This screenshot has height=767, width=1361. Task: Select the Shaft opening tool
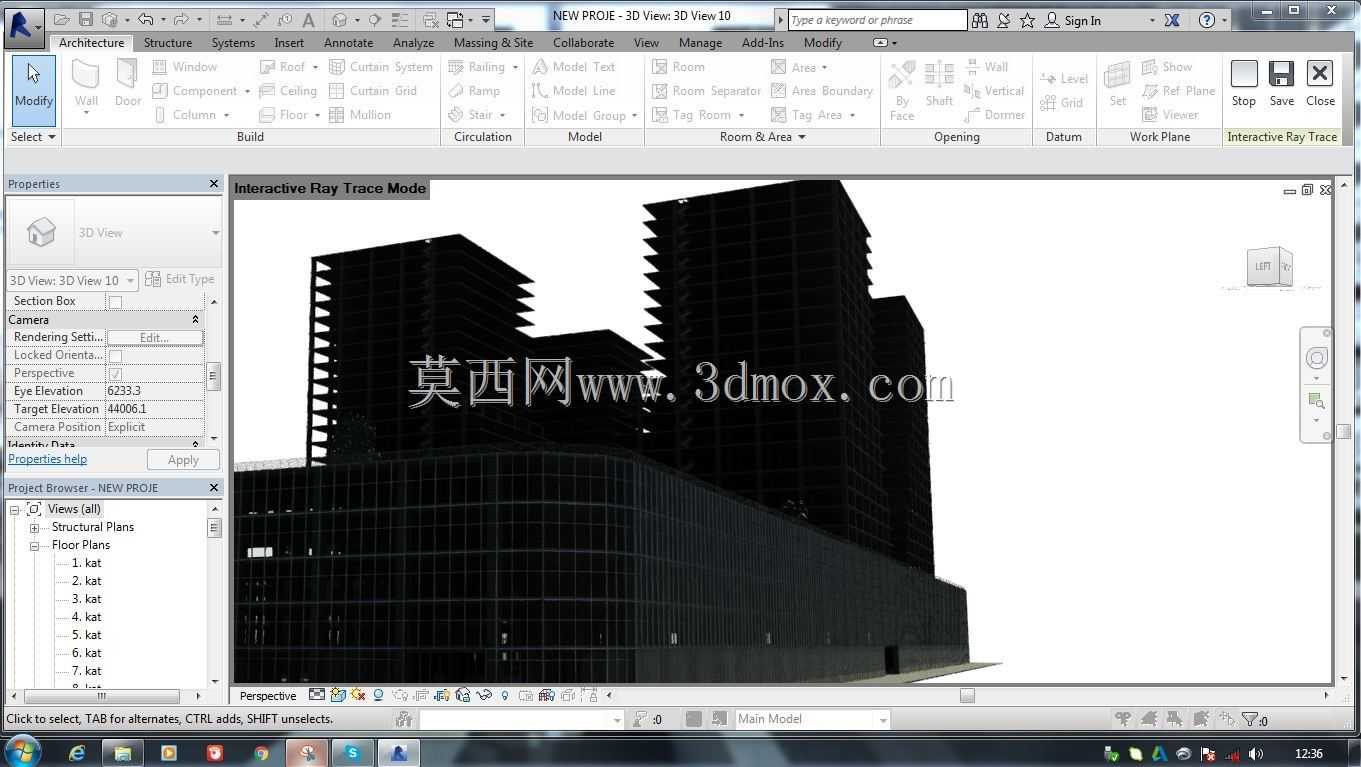tap(939, 84)
